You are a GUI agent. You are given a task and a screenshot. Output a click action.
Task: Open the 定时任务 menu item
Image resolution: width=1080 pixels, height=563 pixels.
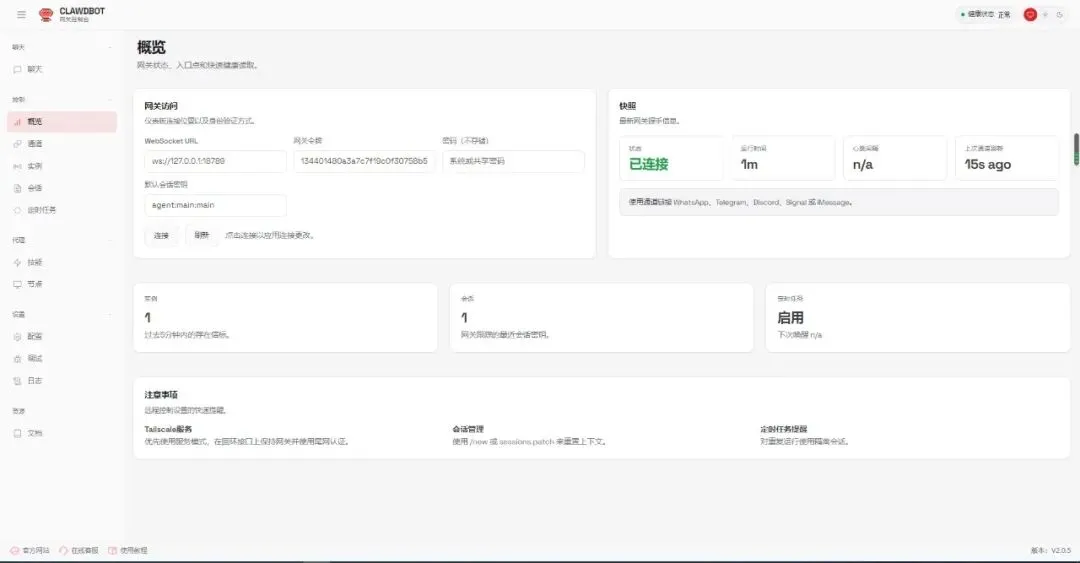tap(62, 210)
